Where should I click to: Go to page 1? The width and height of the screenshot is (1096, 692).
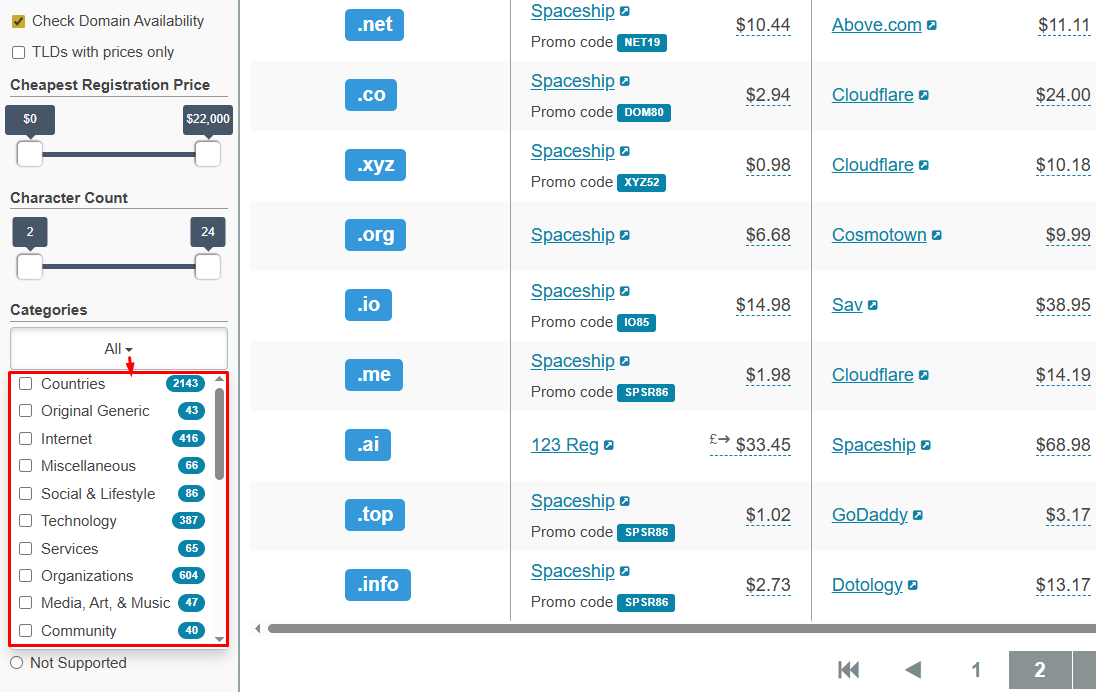pyautogui.click(x=976, y=670)
